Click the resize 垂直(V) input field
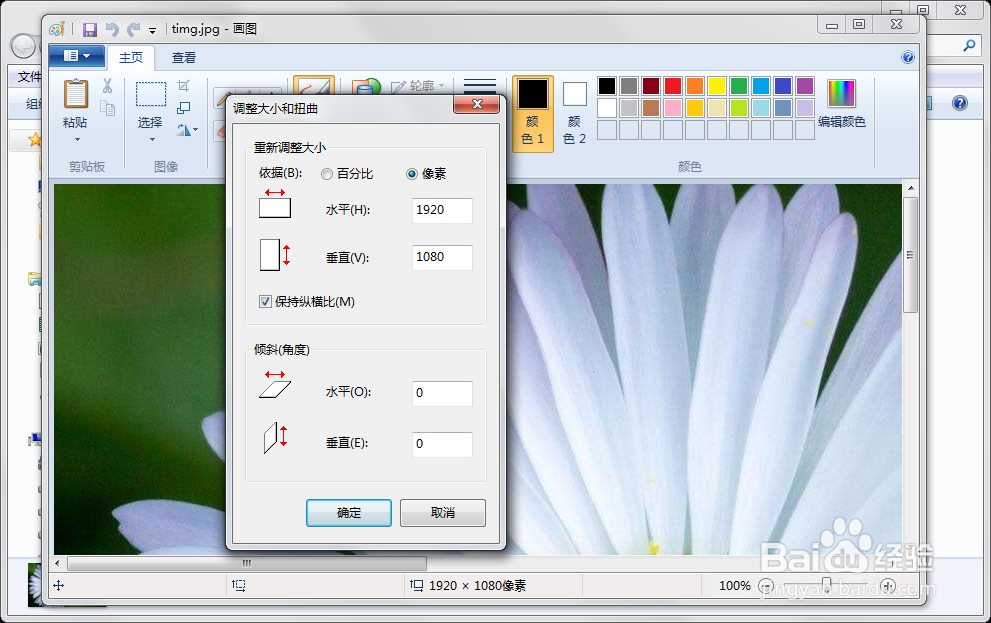 click(442, 257)
